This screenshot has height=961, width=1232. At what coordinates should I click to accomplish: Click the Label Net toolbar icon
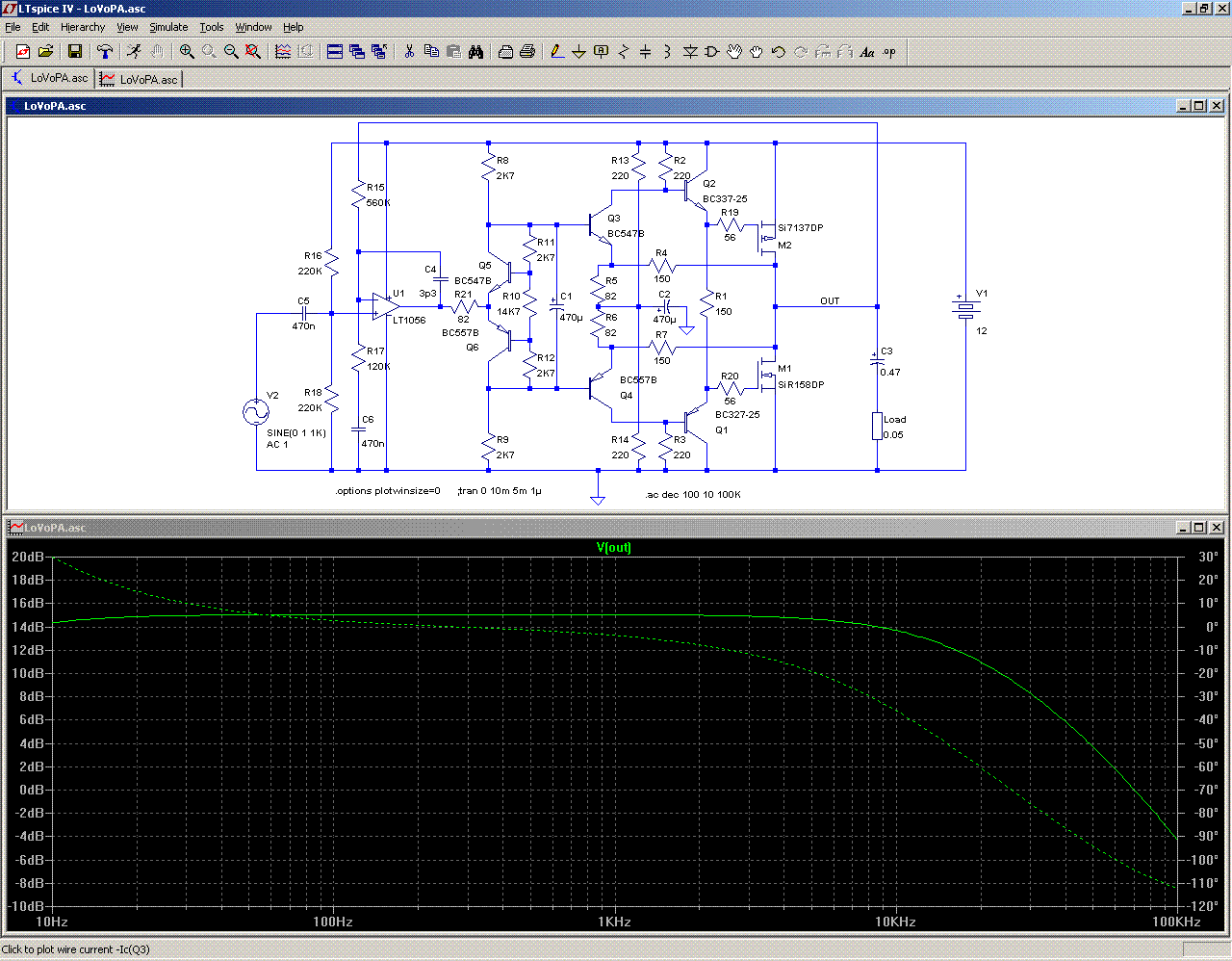[601, 52]
